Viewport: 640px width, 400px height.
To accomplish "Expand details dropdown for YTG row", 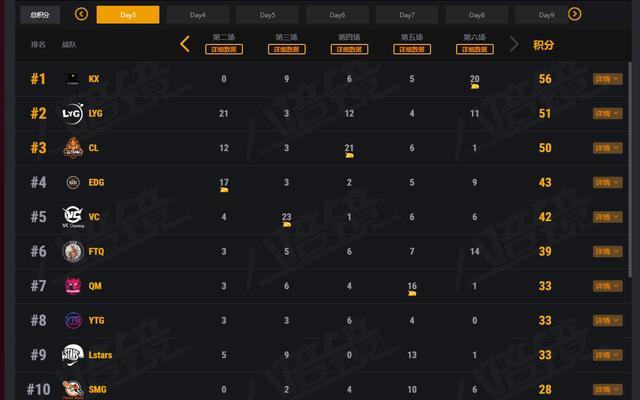I will [x=607, y=320].
